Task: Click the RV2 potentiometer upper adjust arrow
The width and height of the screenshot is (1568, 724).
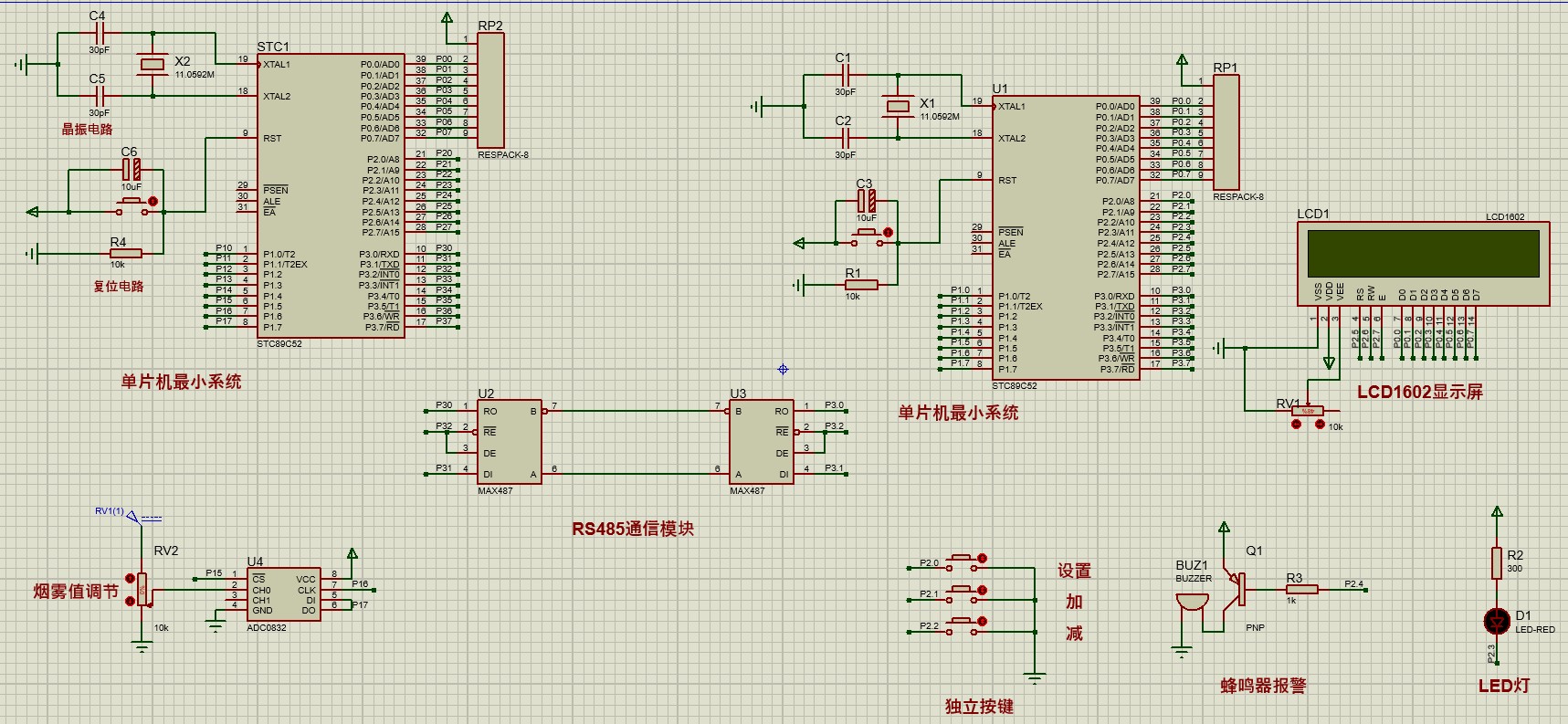Action: point(130,578)
